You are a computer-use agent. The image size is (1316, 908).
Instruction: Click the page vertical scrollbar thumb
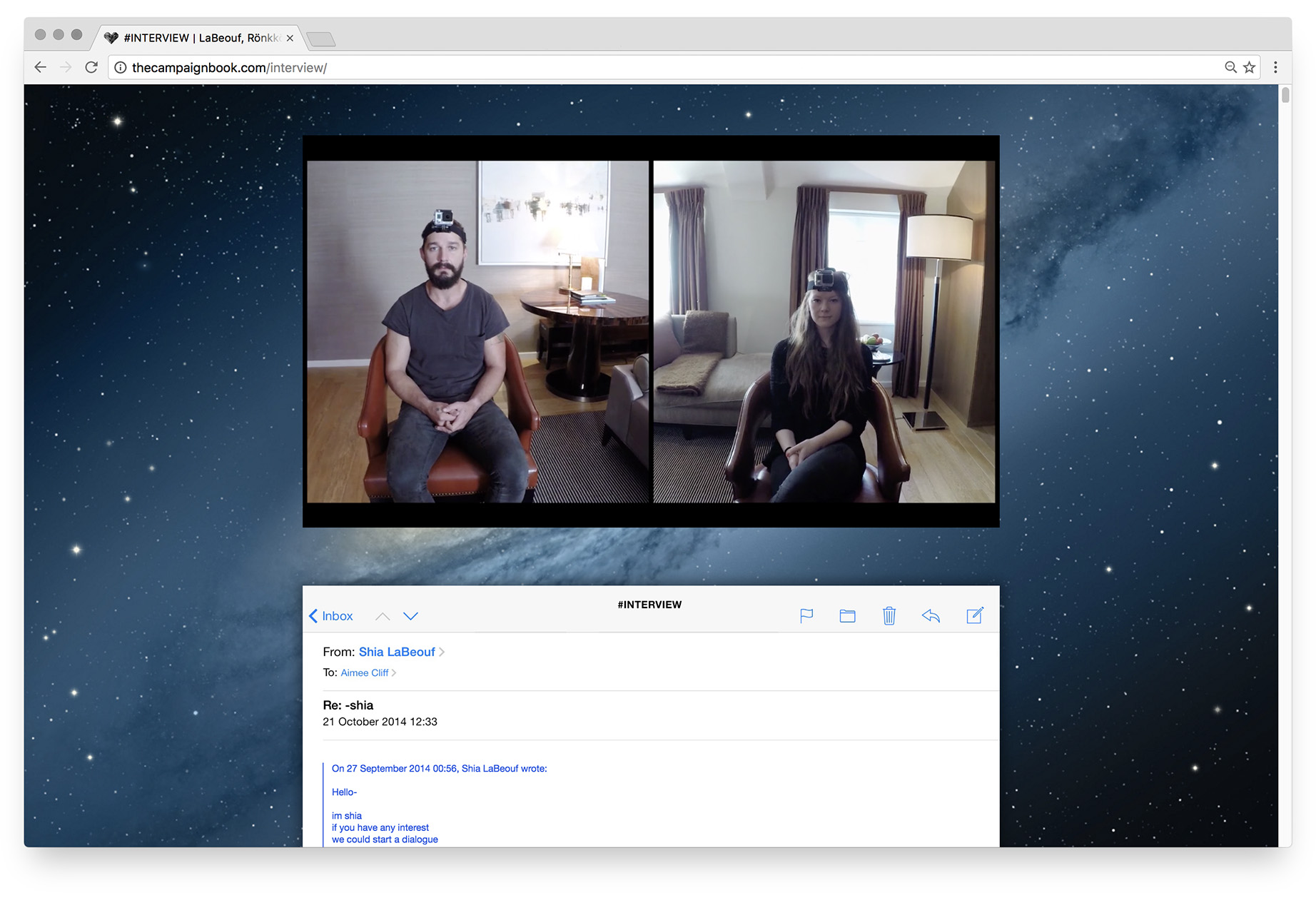click(1285, 96)
